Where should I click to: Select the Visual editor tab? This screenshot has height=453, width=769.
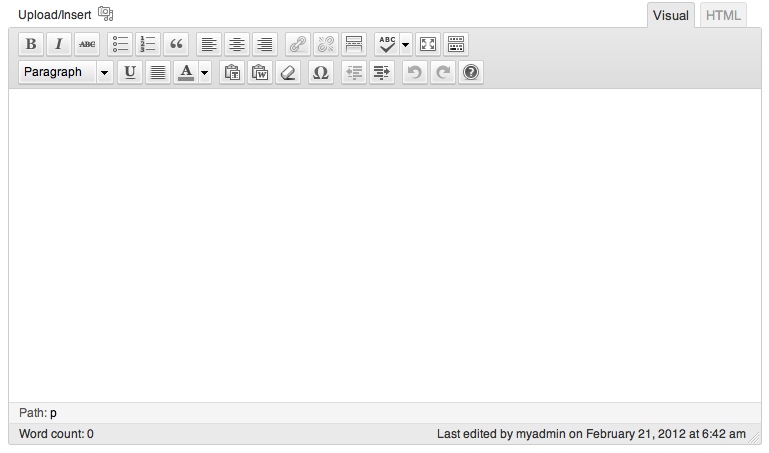pos(671,15)
